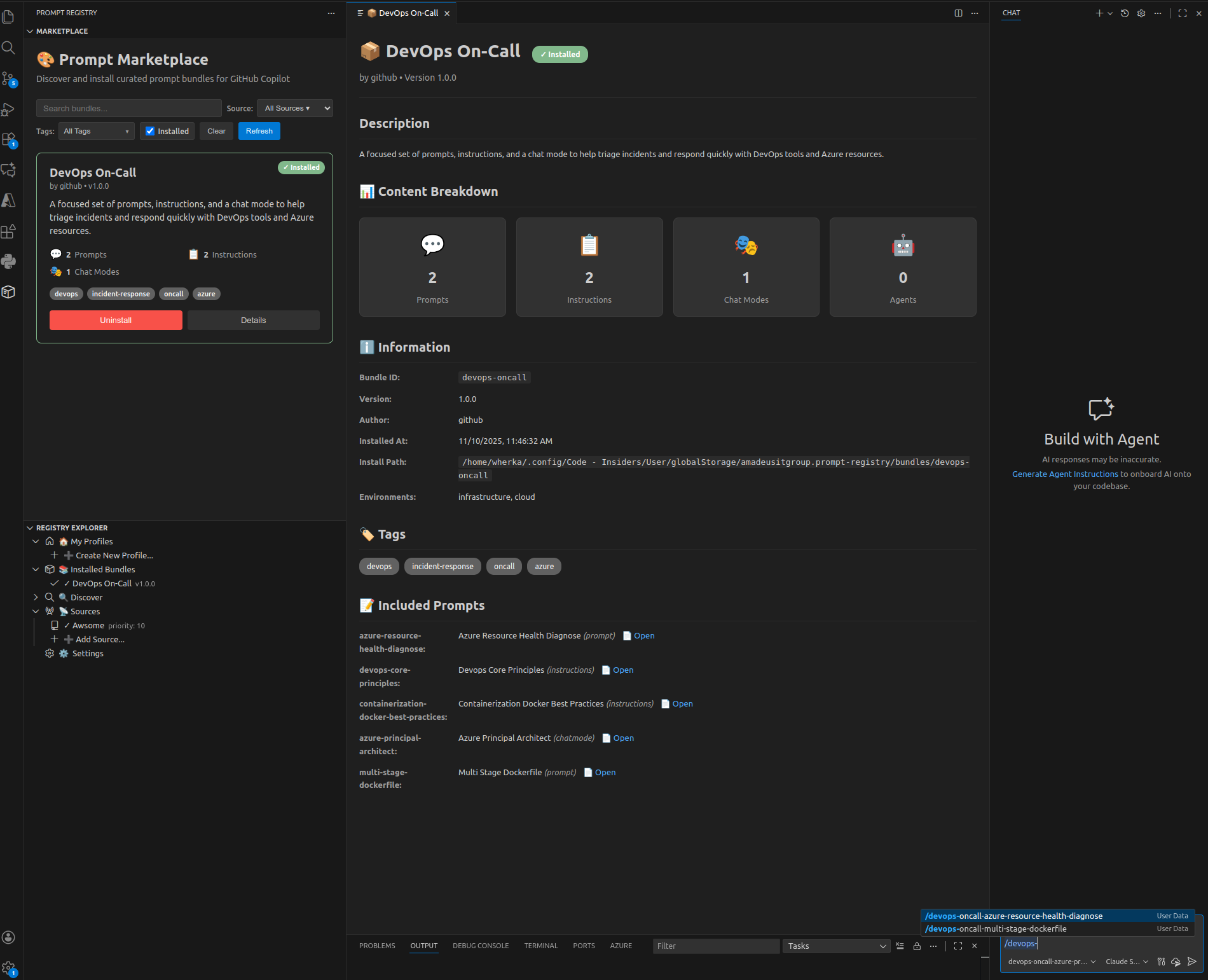
Task: Open Source Control showing 5 pending changes
Action: click(8, 78)
